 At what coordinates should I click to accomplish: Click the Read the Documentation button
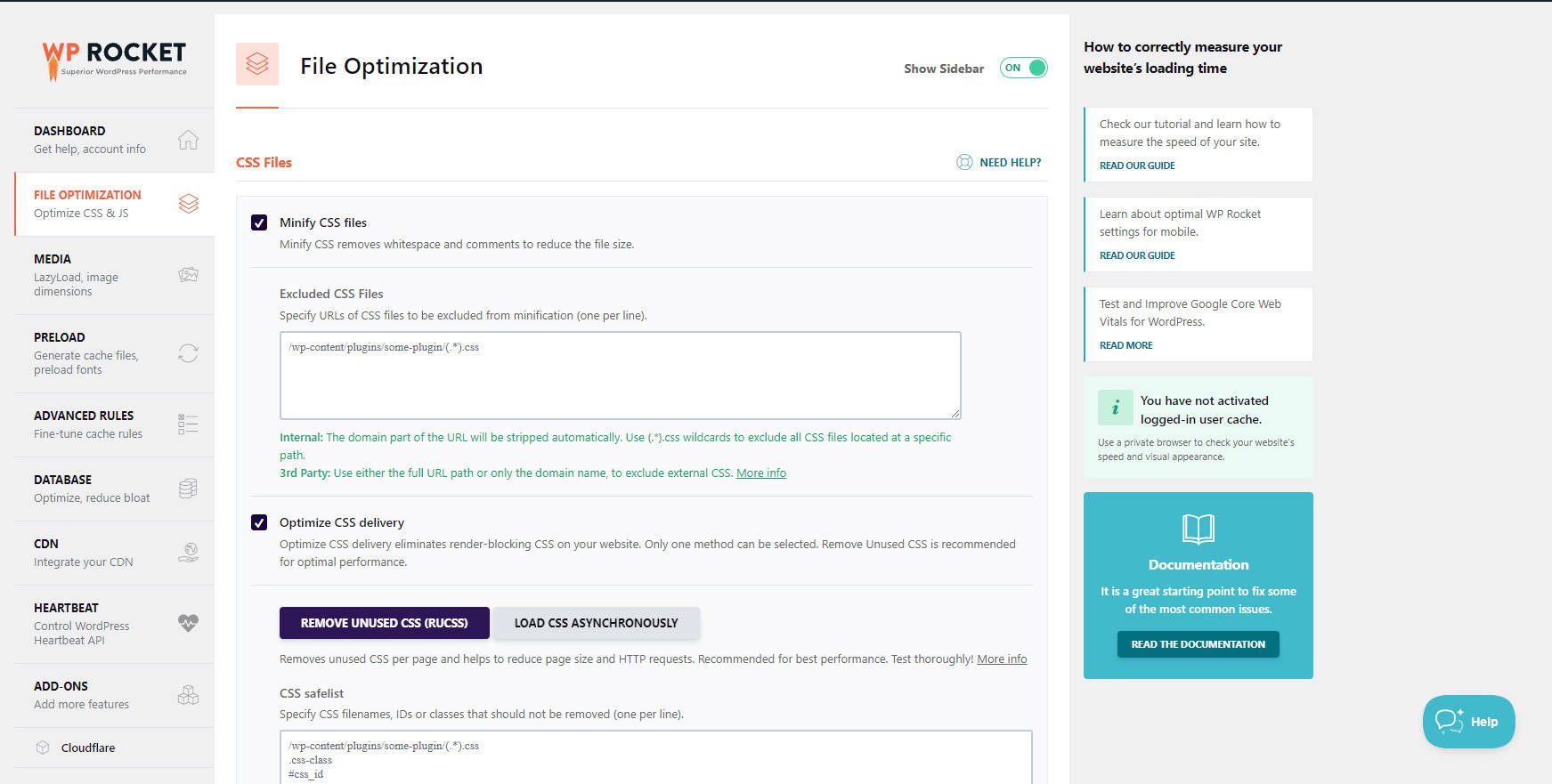(1199, 644)
